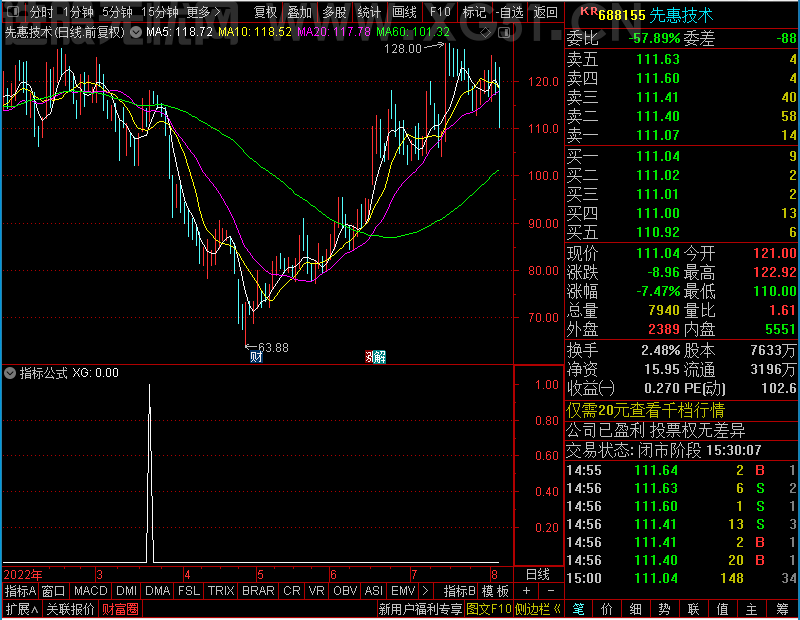Click the 叠加 overlay button
The height and width of the screenshot is (620, 800).
[x=299, y=12]
